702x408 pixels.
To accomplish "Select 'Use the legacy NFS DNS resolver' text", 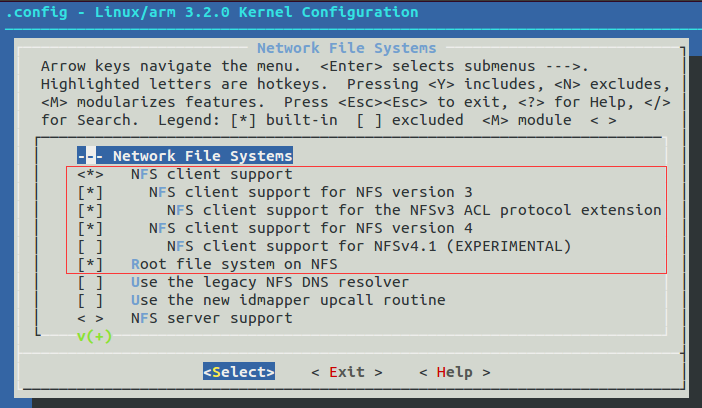I will click(270, 283).
